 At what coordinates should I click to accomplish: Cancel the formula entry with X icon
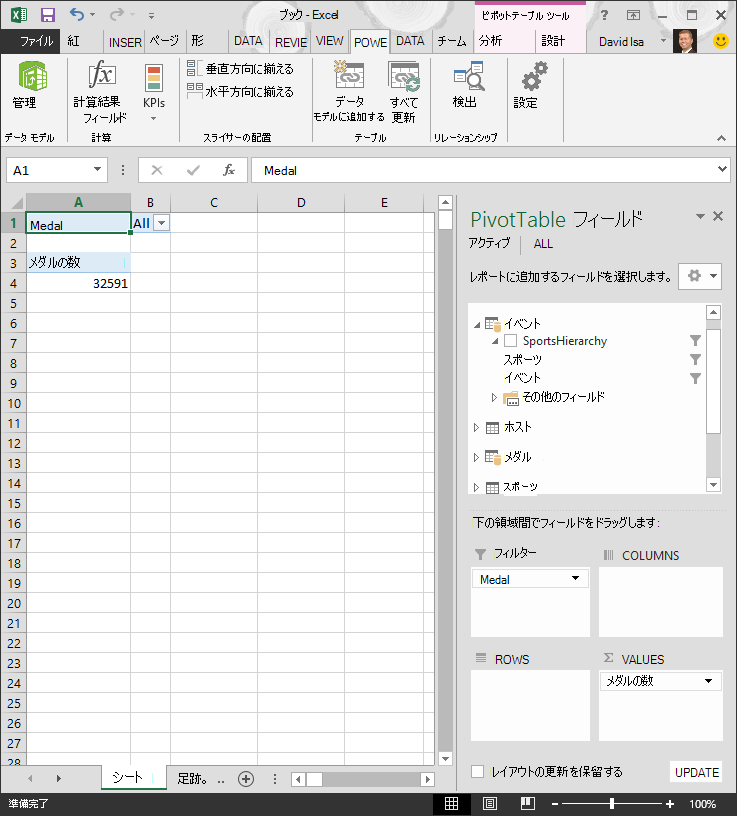[x=157, y=170]
